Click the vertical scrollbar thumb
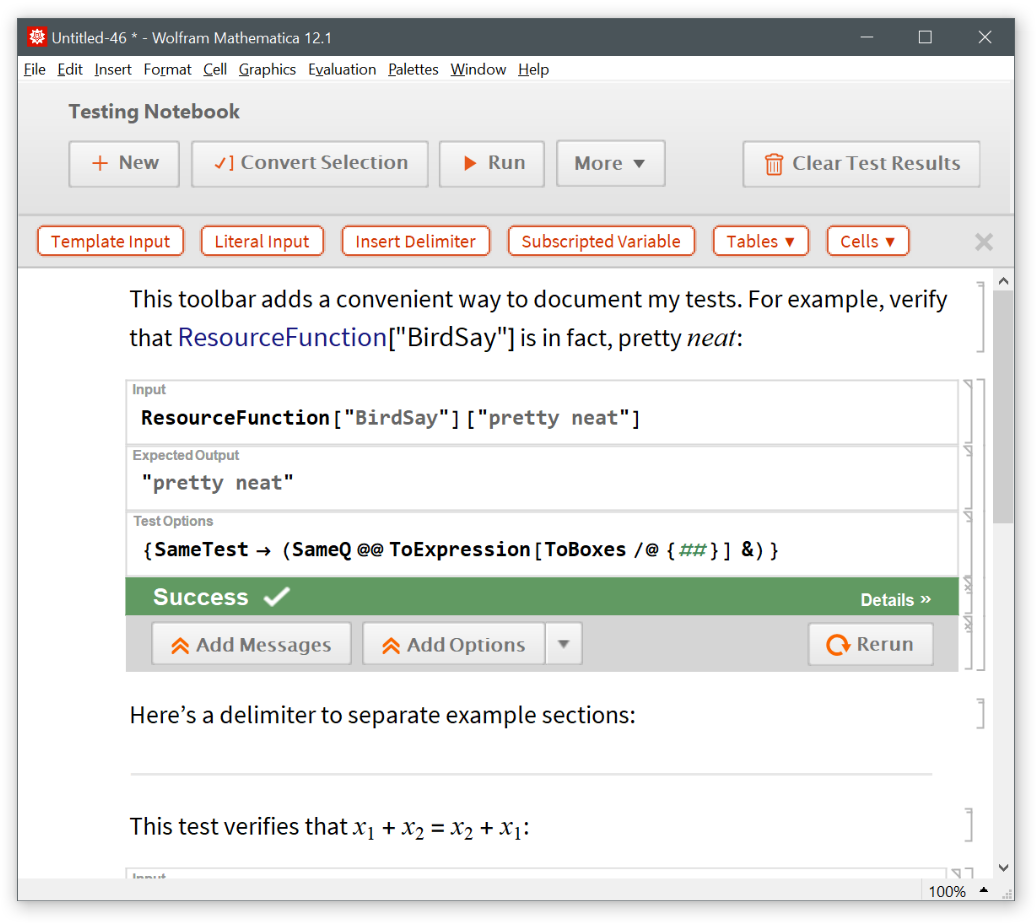The width and height of the screenshot is (1036, 924). click(1003, 400)
